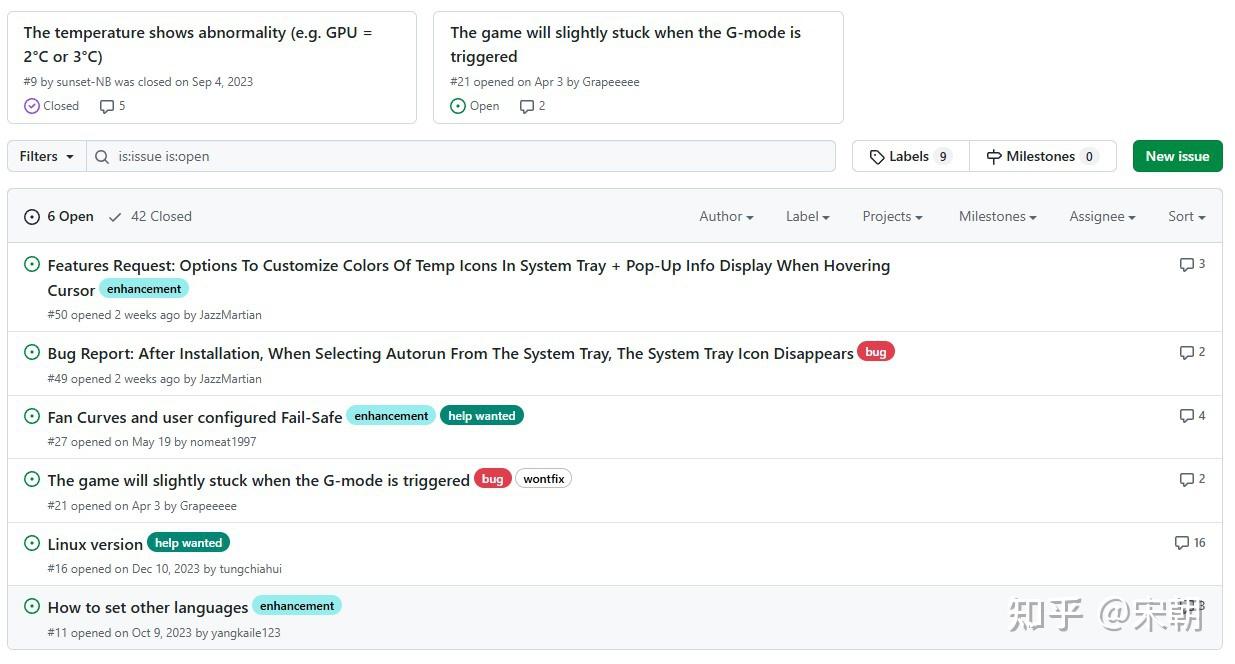Create a New issue
1235x664 pixels.
[1177, 157]
